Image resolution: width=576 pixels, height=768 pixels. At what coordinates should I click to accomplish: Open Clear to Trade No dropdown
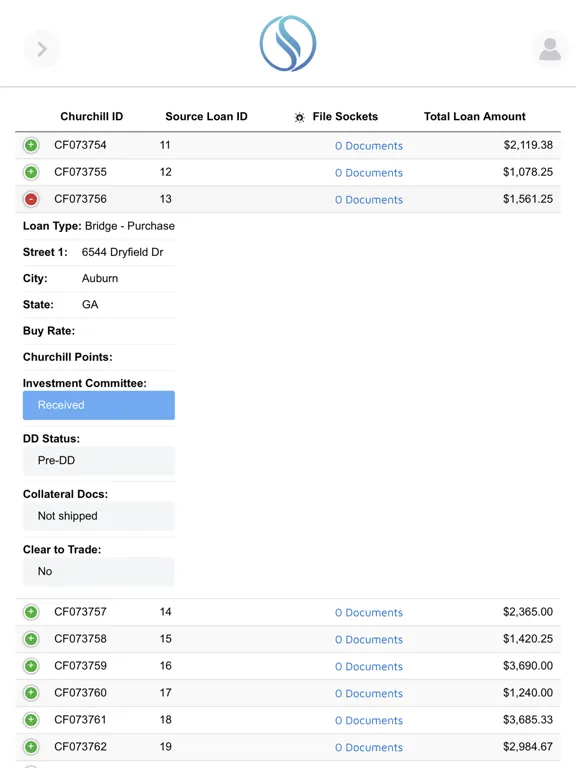point(99,571)
